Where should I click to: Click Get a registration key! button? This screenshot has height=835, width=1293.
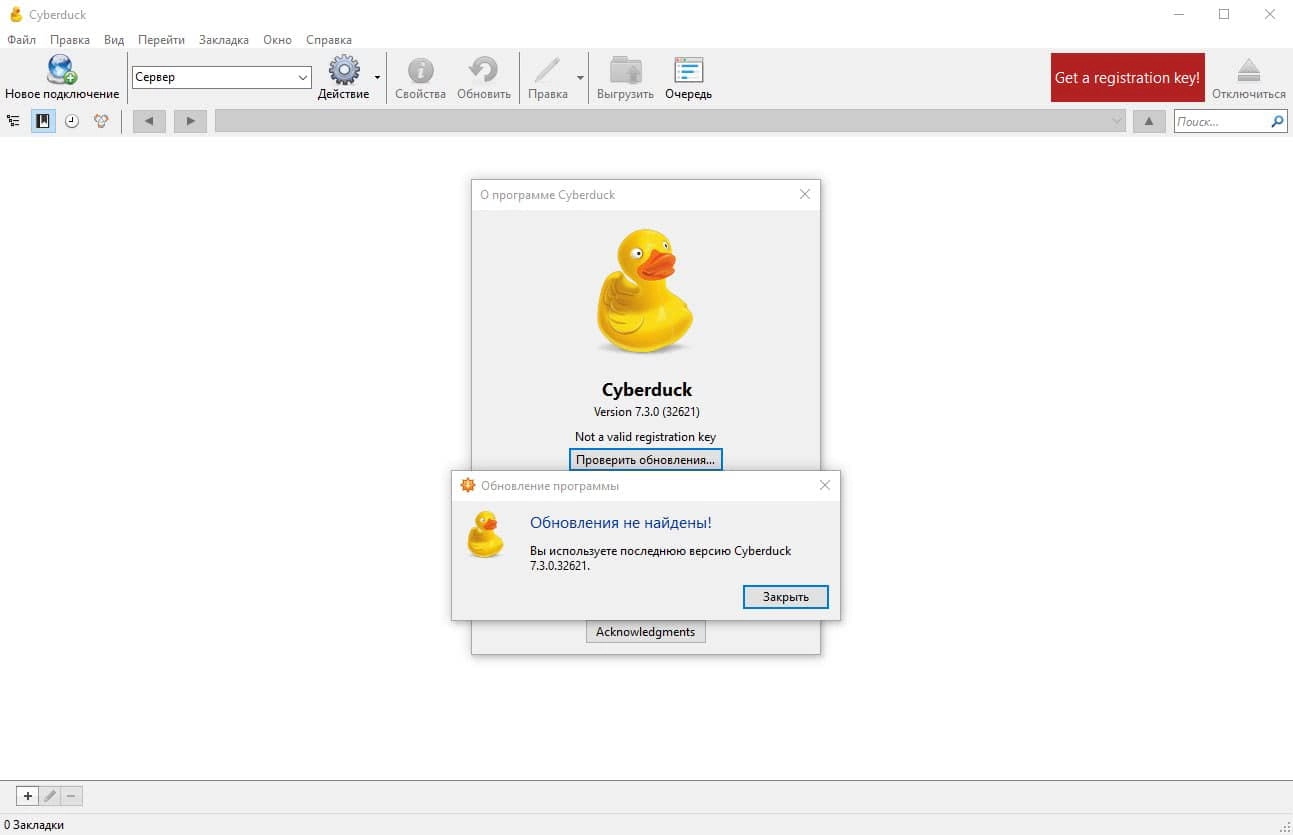pos(1127,78)
